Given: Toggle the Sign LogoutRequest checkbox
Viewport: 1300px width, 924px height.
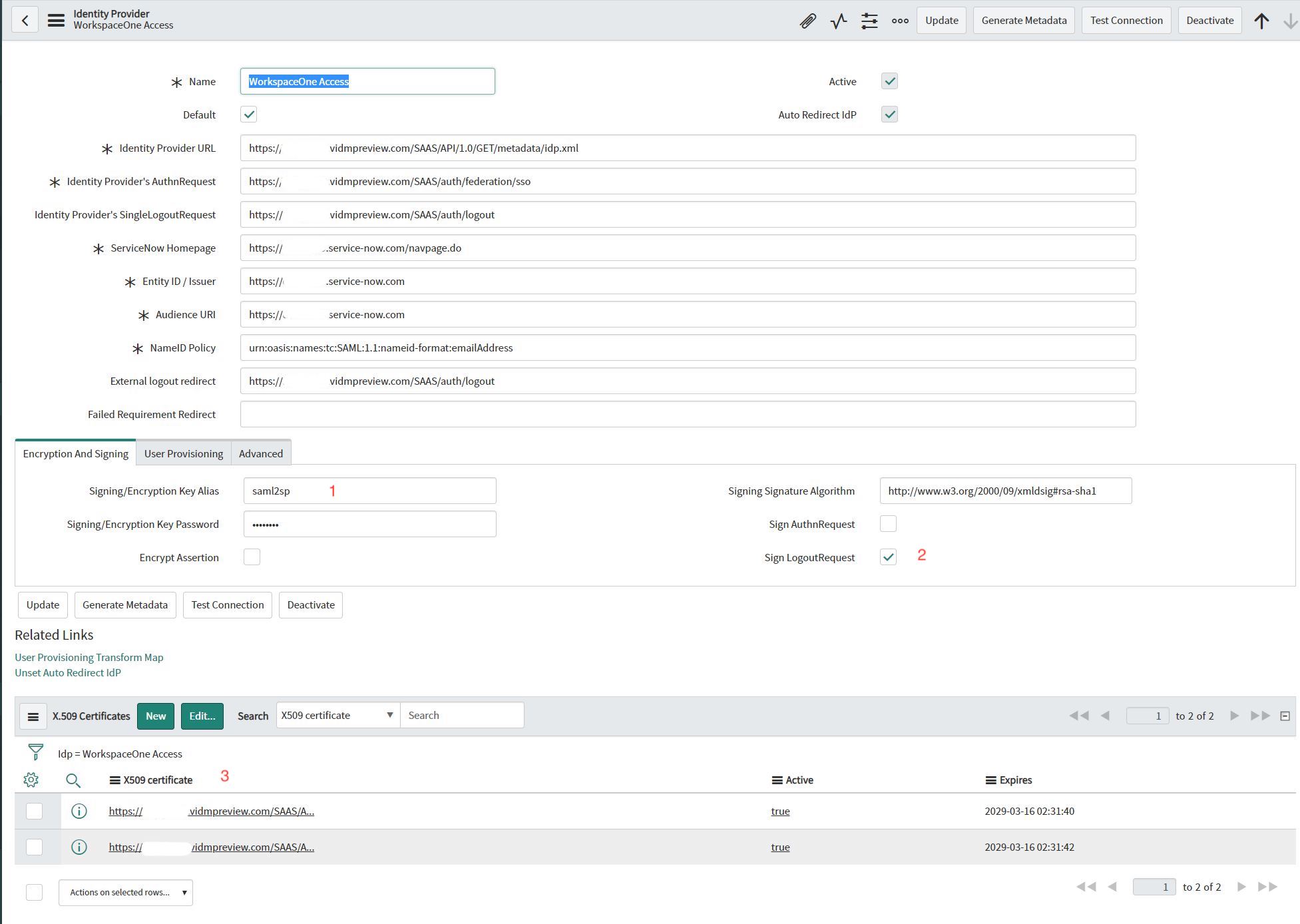Looking at the screenshot, I should [888, 557].
